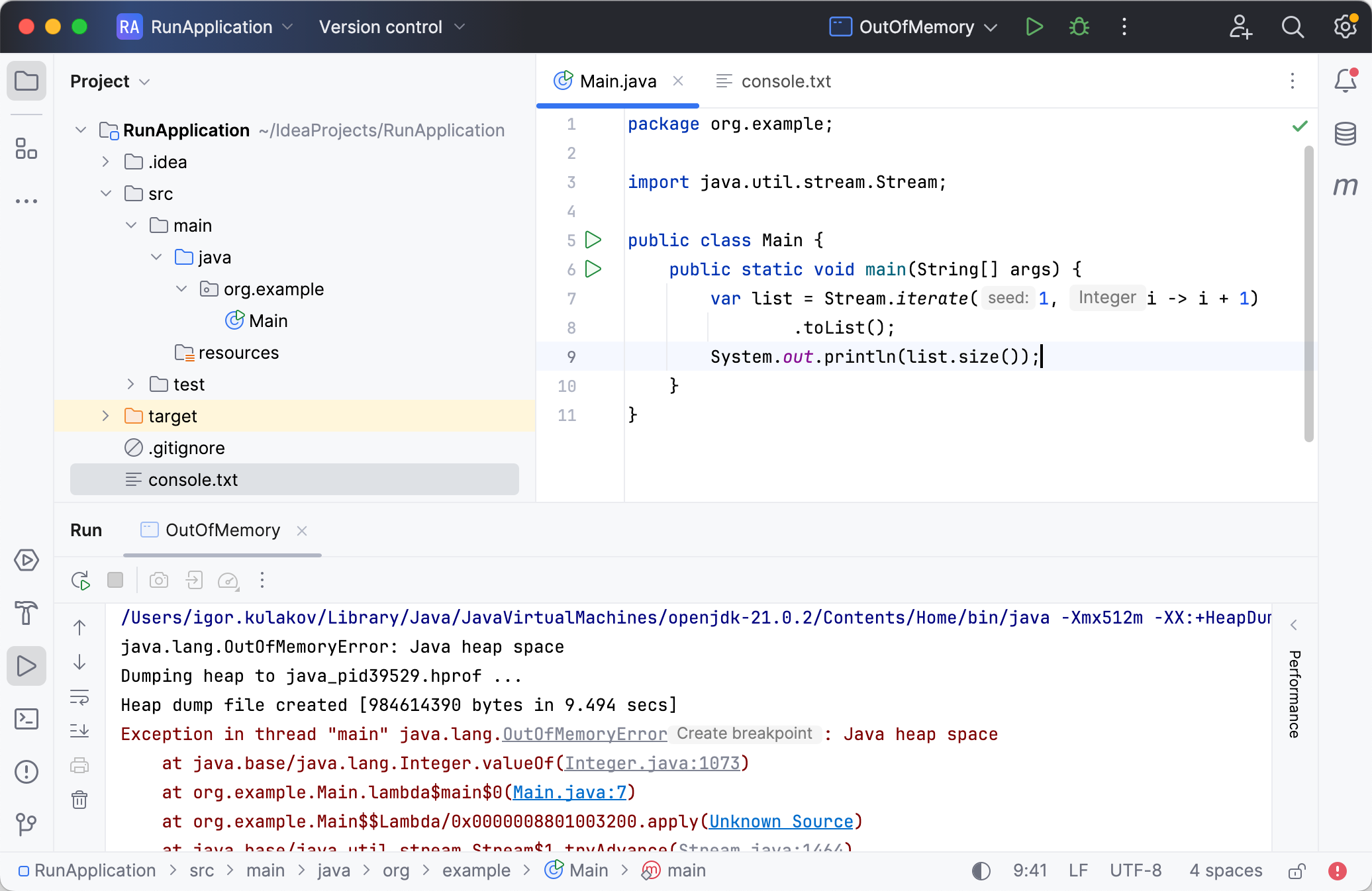Toggle read-only lock icon in status bar
The height and width of the screenshot is (891, 1372).
(1297, 870)
